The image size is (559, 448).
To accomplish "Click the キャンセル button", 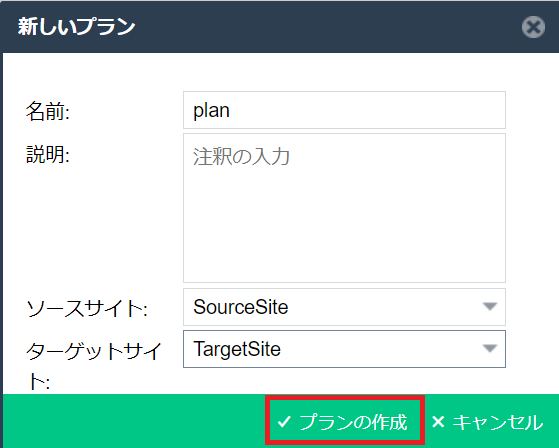I will pyautogui.click(x=487, y=422).
